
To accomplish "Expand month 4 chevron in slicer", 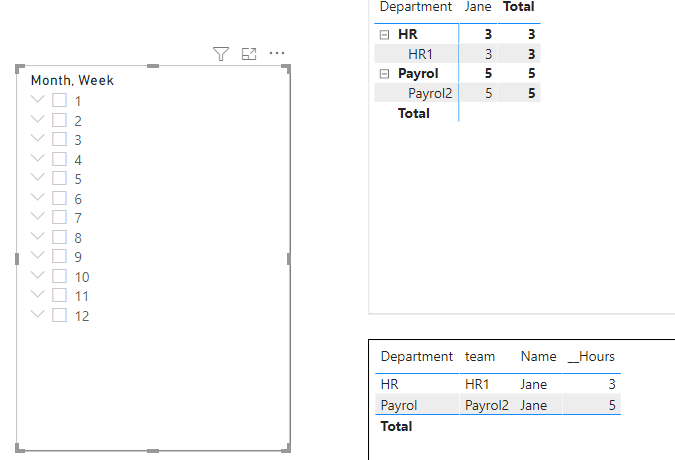I will [x=38, y=158].
